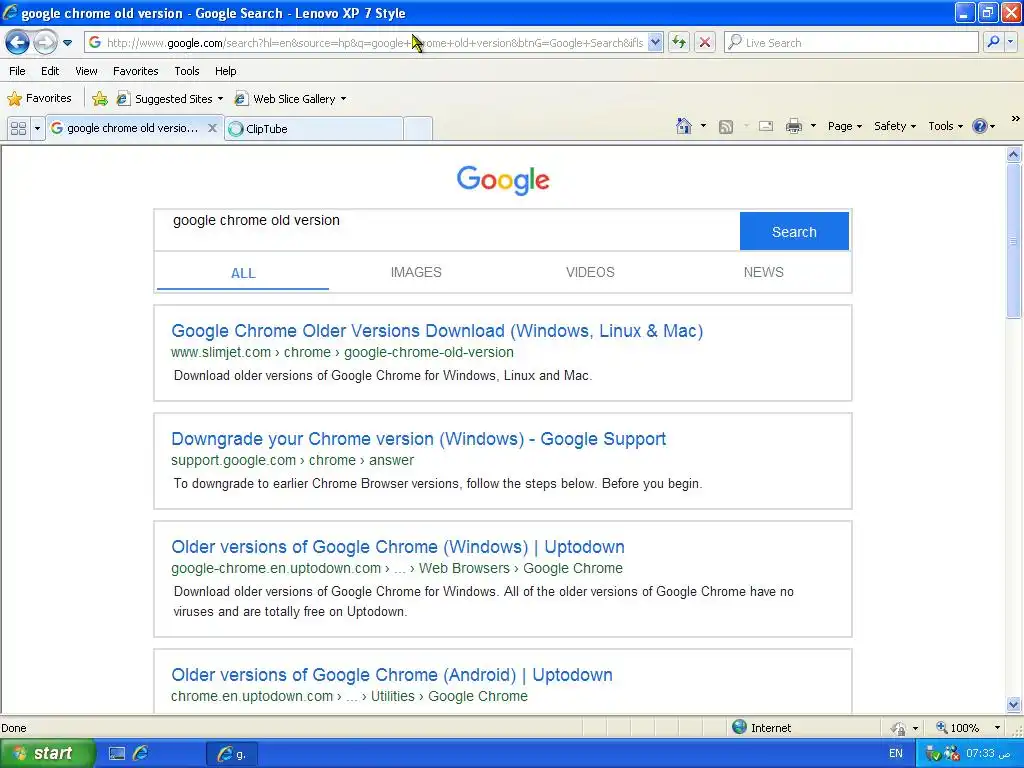Open Google Chrome Older Versions Download link
Viewport: 1024px width, 768px height.
pyautogui.click(x=437, y=331)
